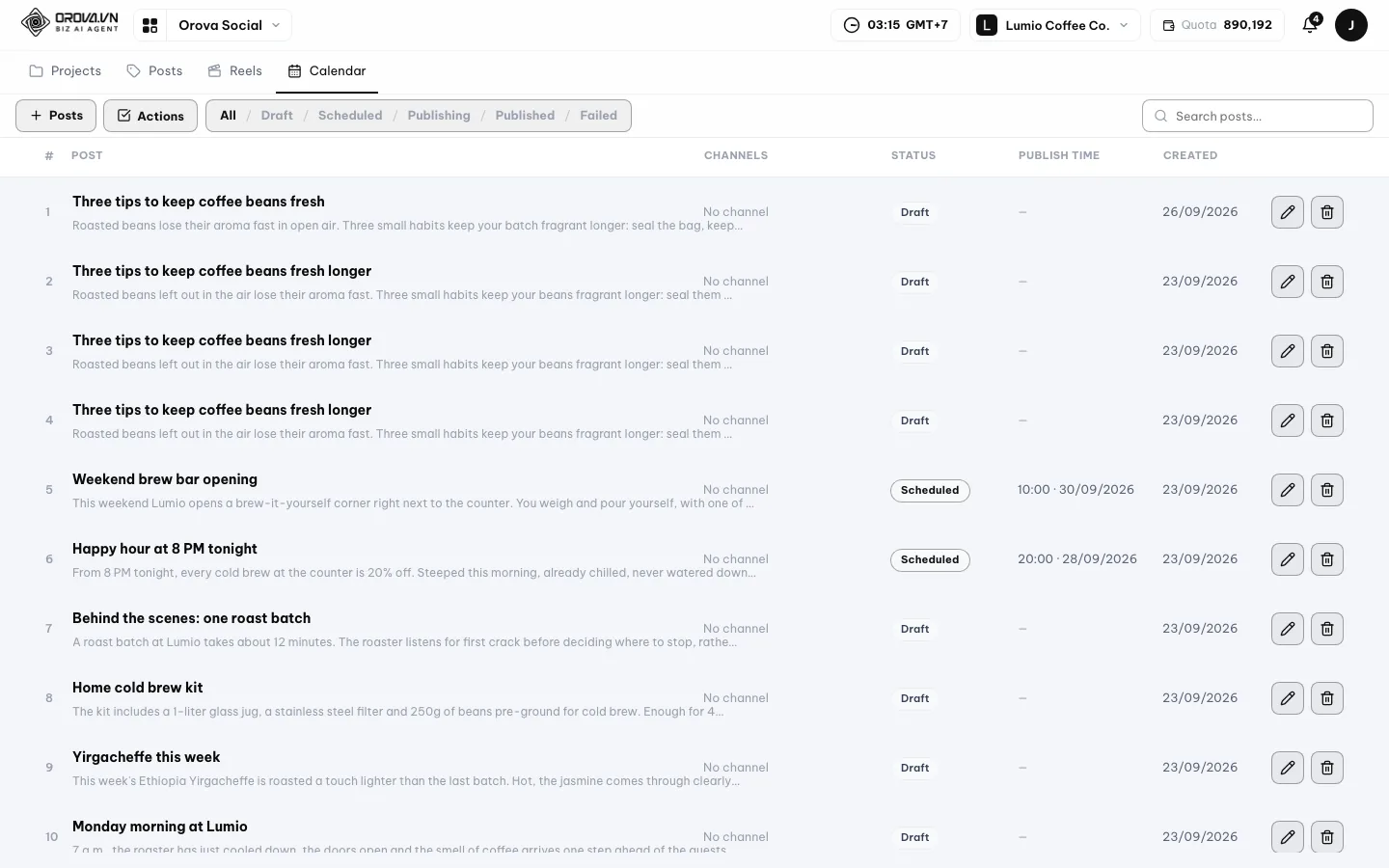
Task: Delete the 'Weekend brew bar opening' post
Action: pyautogui.click(x=1327, y=490)
